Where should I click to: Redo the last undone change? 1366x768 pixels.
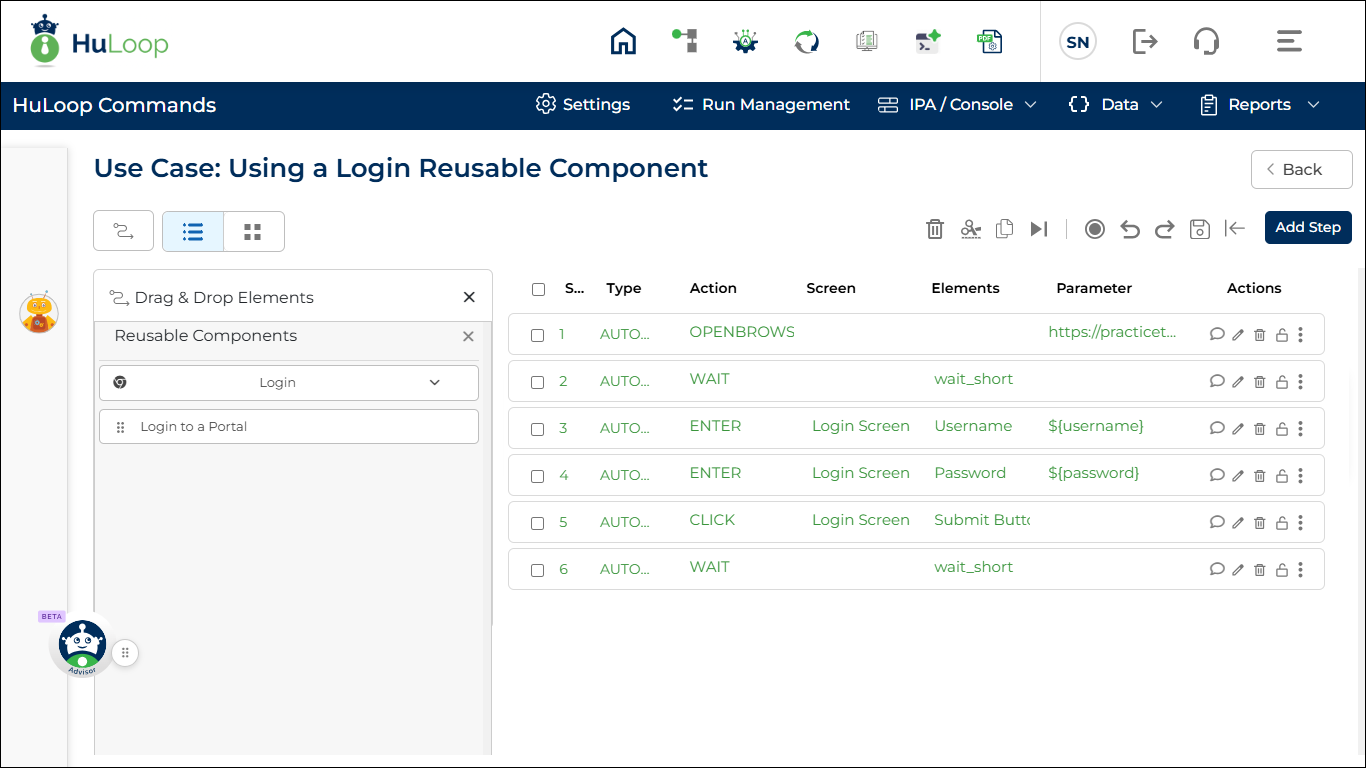pos(1165,229)
